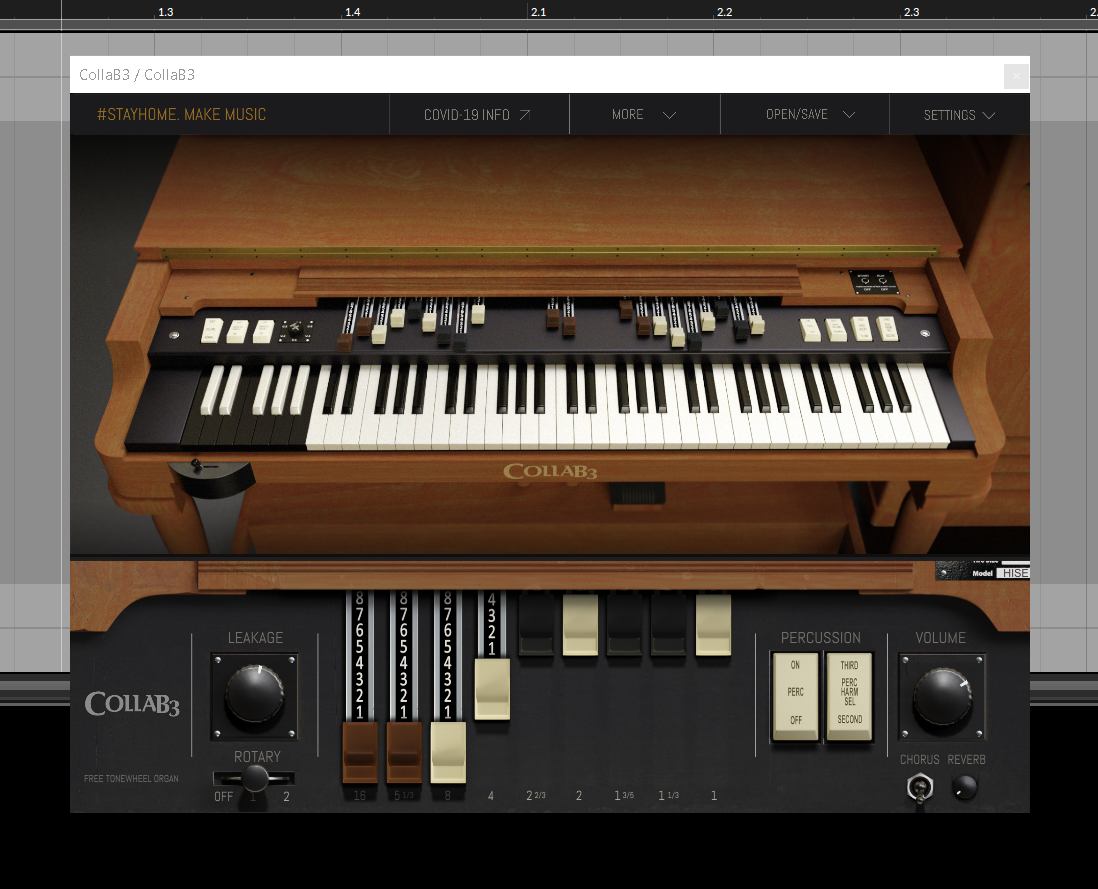Close the CollaB3 plugin window
Screen dimensions: 1098x889
pos(1016,76)
